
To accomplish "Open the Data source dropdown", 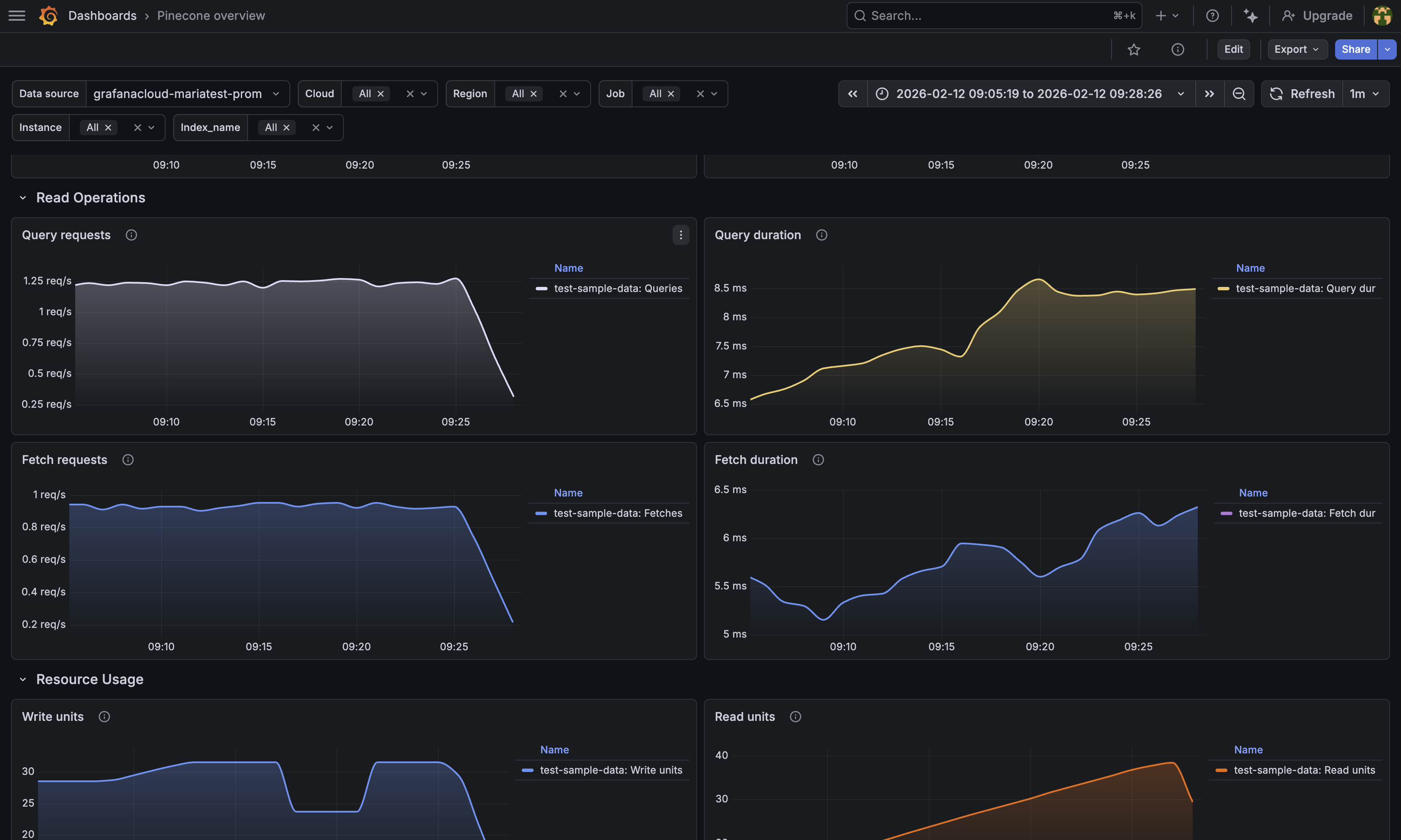I will pos(187,94).
